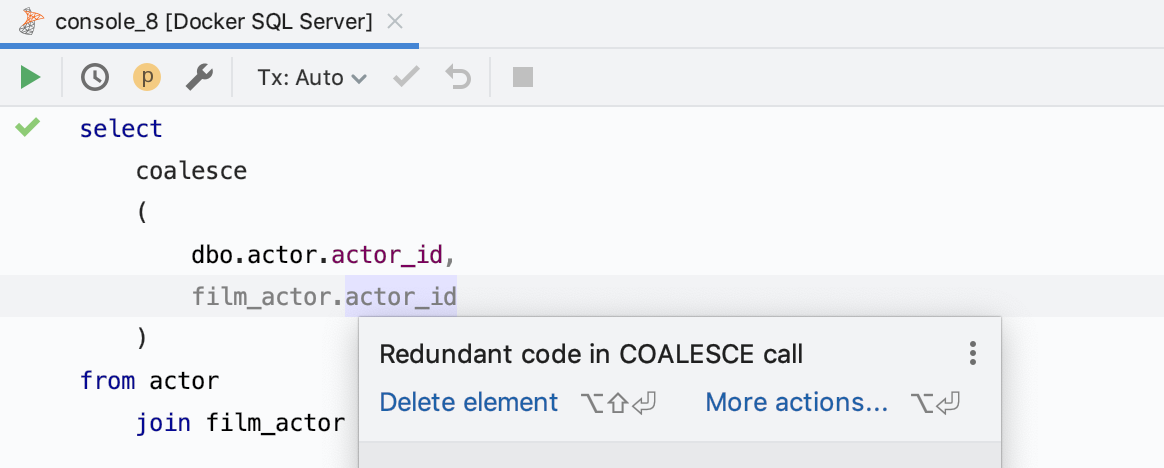Viewport: 1164px width, 468px height.
Task: Expand the Tx: Auto transaction mode dropdown
Action: click(x=312, y=77)
